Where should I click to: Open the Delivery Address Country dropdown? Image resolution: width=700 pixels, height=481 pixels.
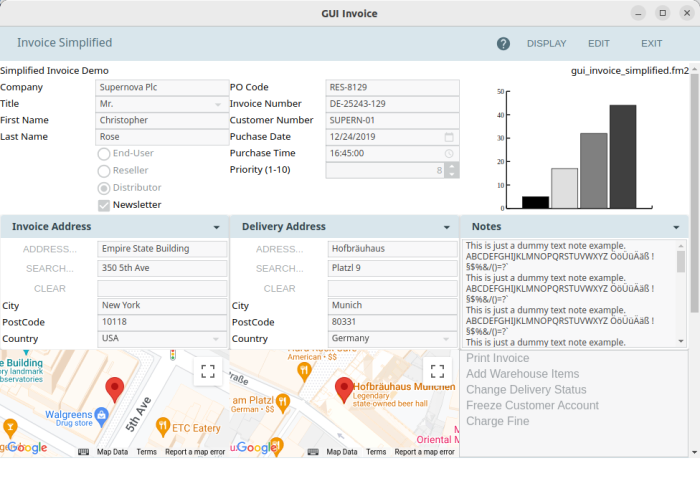447,339
